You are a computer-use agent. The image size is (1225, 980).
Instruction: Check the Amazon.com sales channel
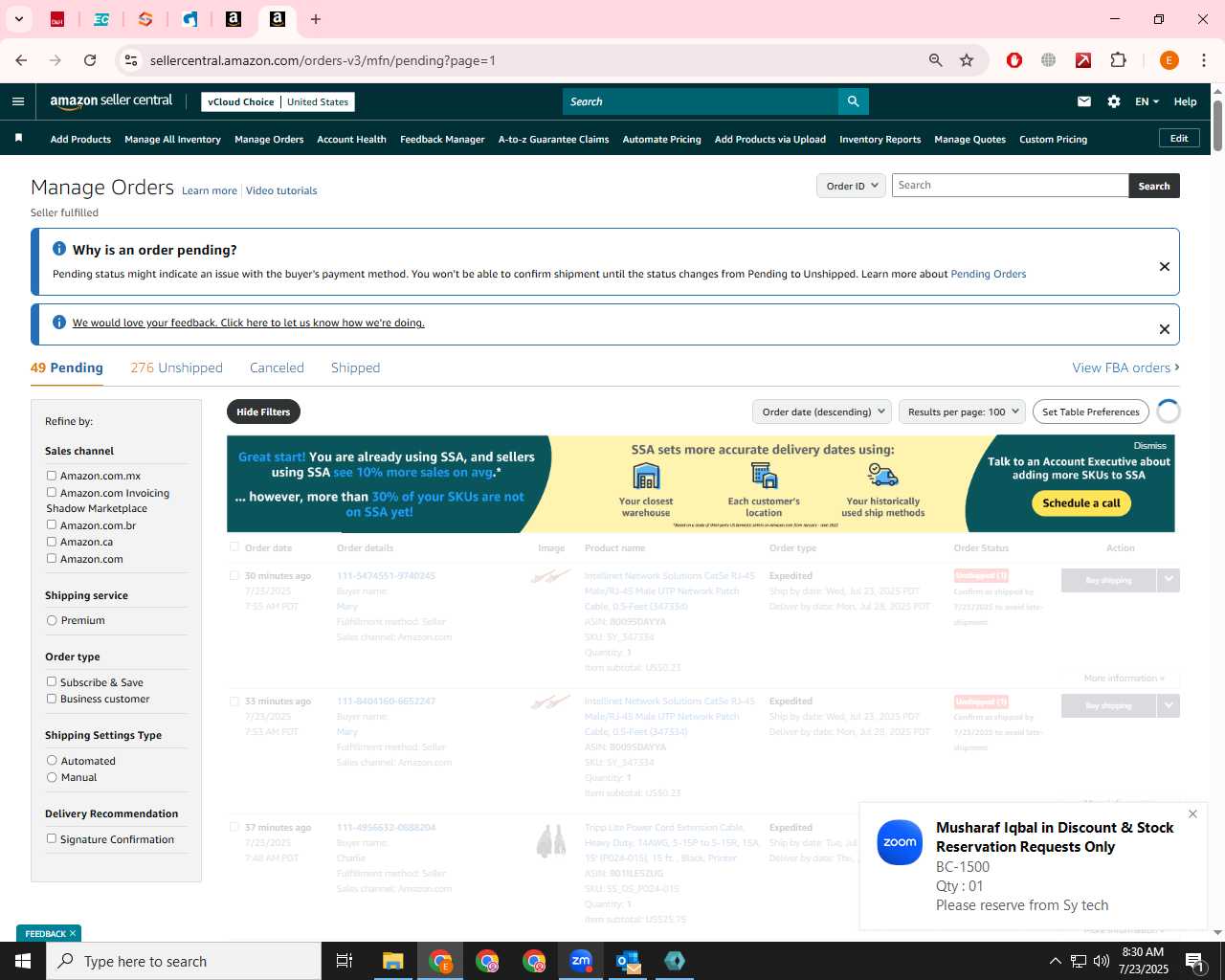pyautogui.click(x=52, y=559)
